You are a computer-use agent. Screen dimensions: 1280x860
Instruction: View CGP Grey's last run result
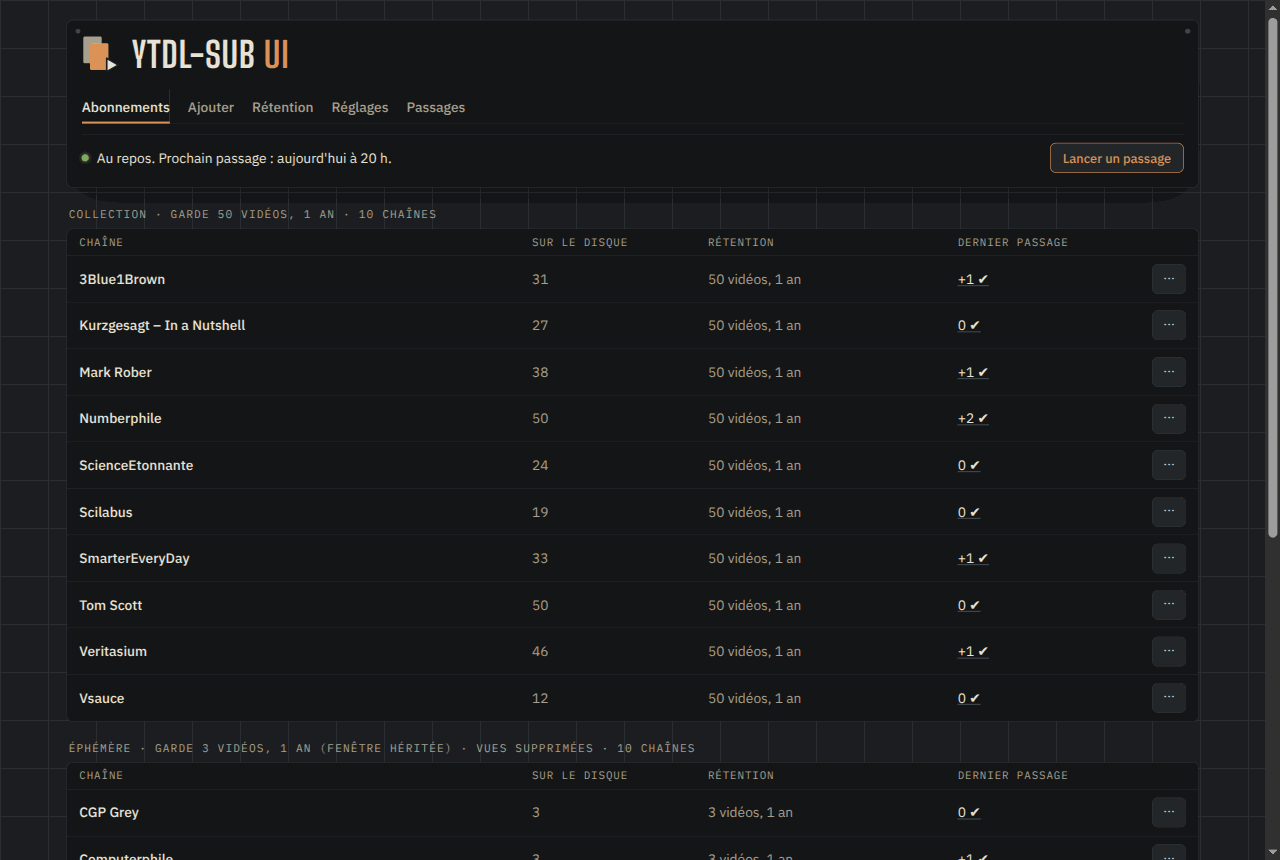pyautogui.click(x=969, y=812)
